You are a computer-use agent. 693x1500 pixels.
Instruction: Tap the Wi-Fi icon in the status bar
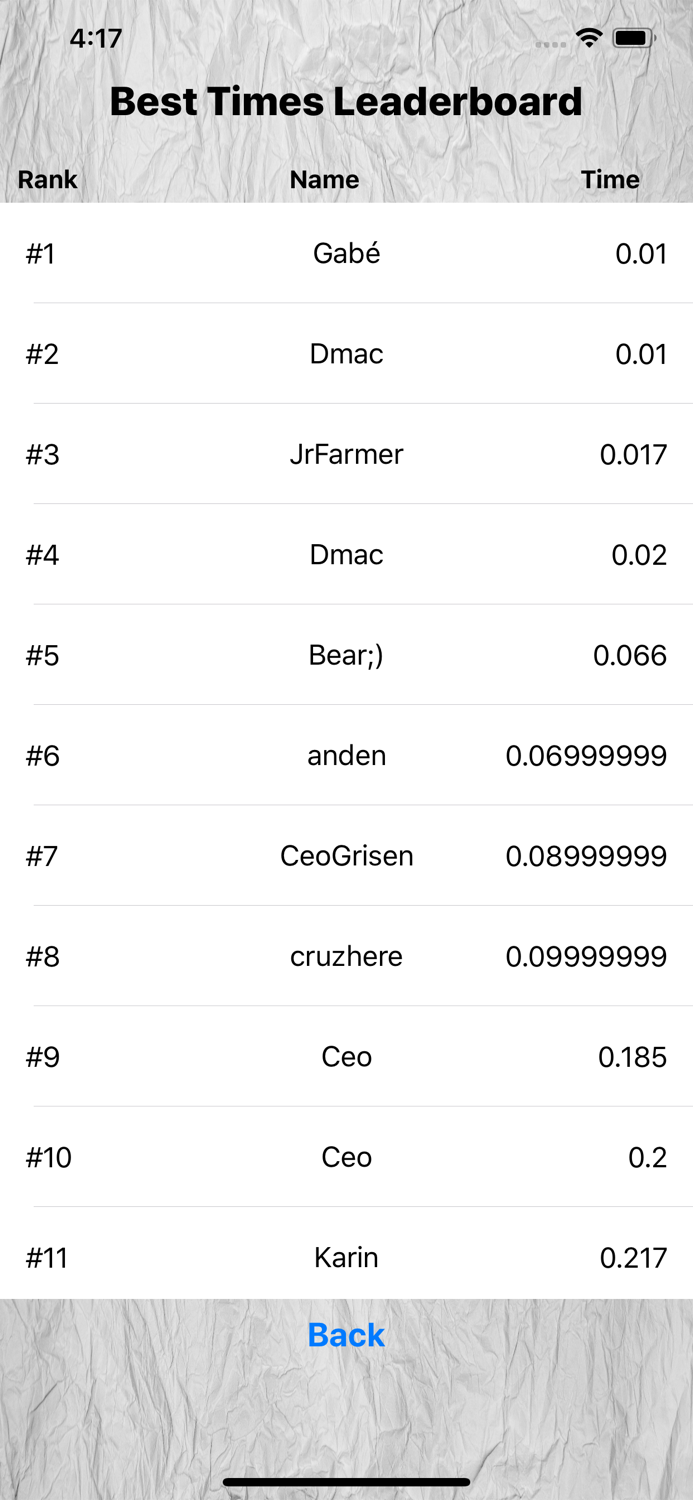pyautogui.click(x=589, y=37)
